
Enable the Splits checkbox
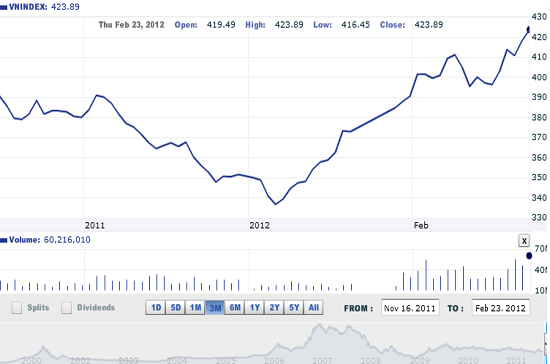tap(16, 308)
